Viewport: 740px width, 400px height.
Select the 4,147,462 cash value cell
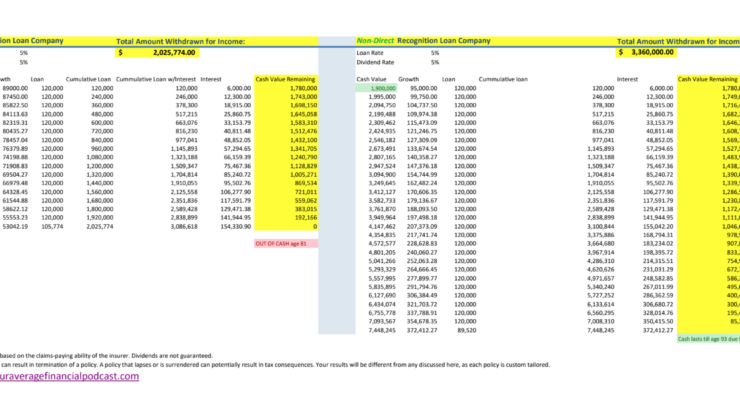[x=382, y=226]
